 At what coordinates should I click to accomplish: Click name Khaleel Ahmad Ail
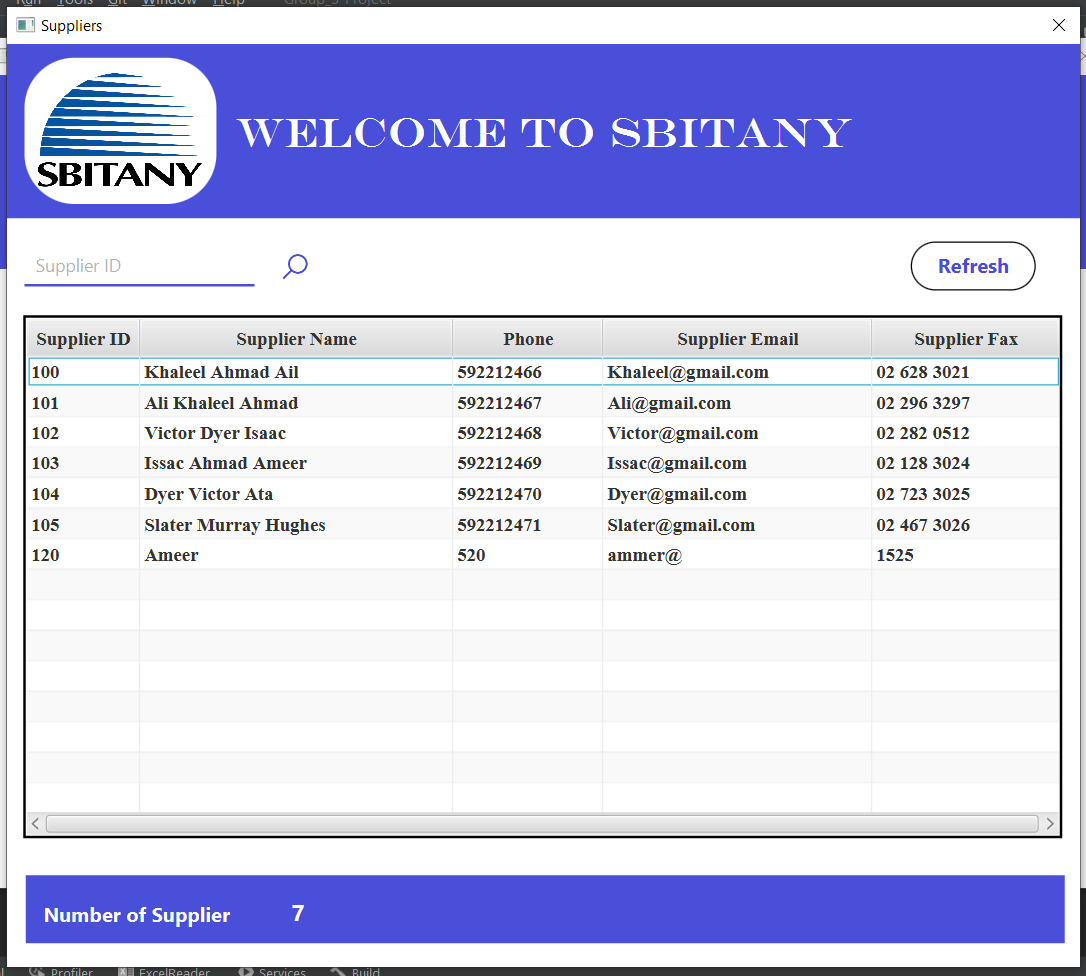(x=222, y=372)
